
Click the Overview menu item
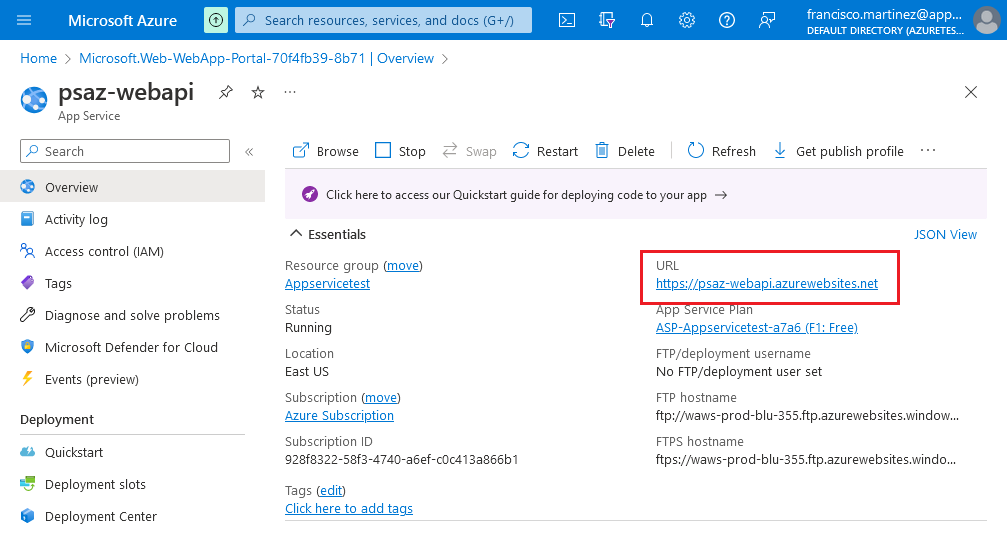tap(132, 187)
